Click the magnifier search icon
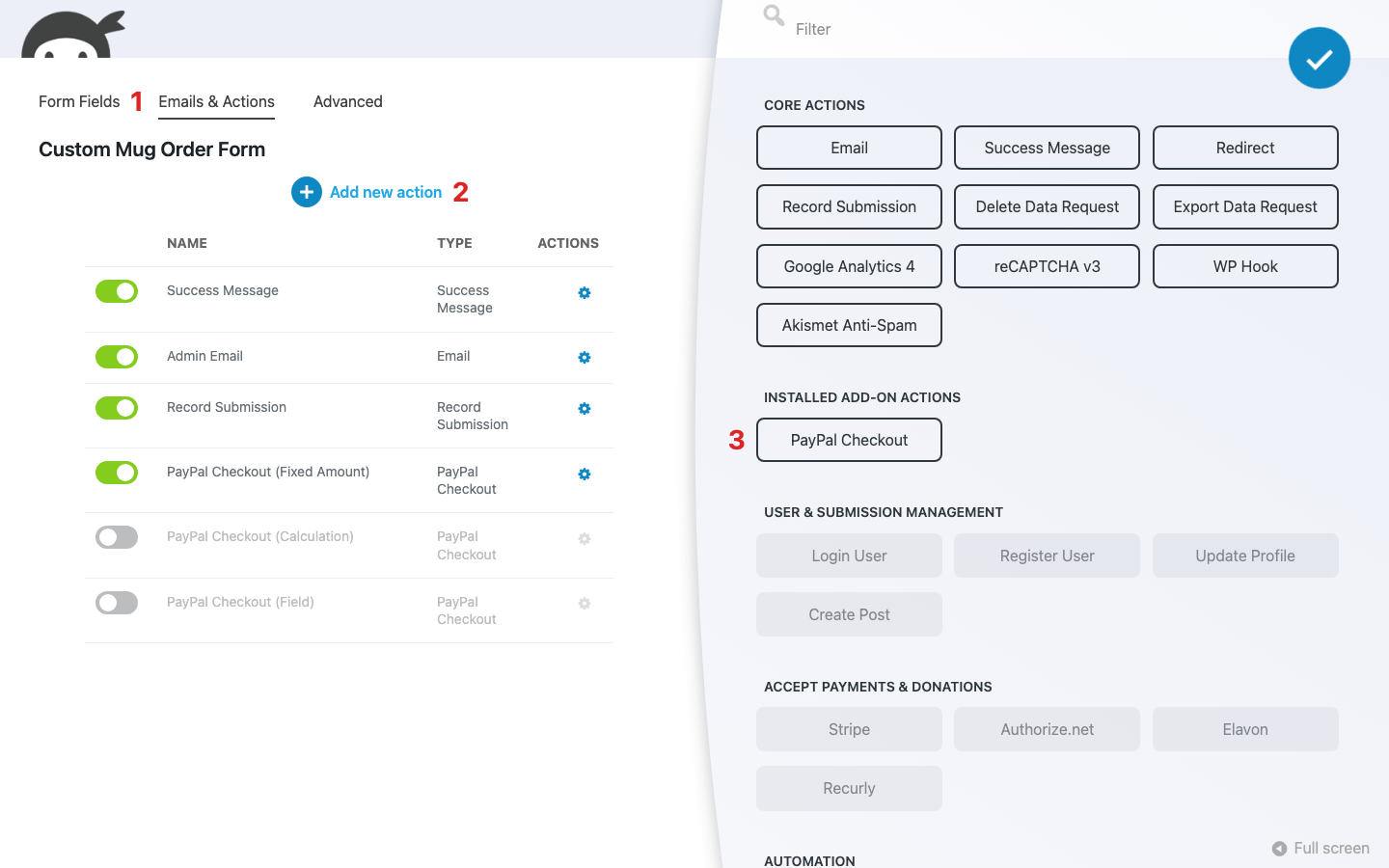1389x868 pixels. pyautogui.click(x=774, y=15)
